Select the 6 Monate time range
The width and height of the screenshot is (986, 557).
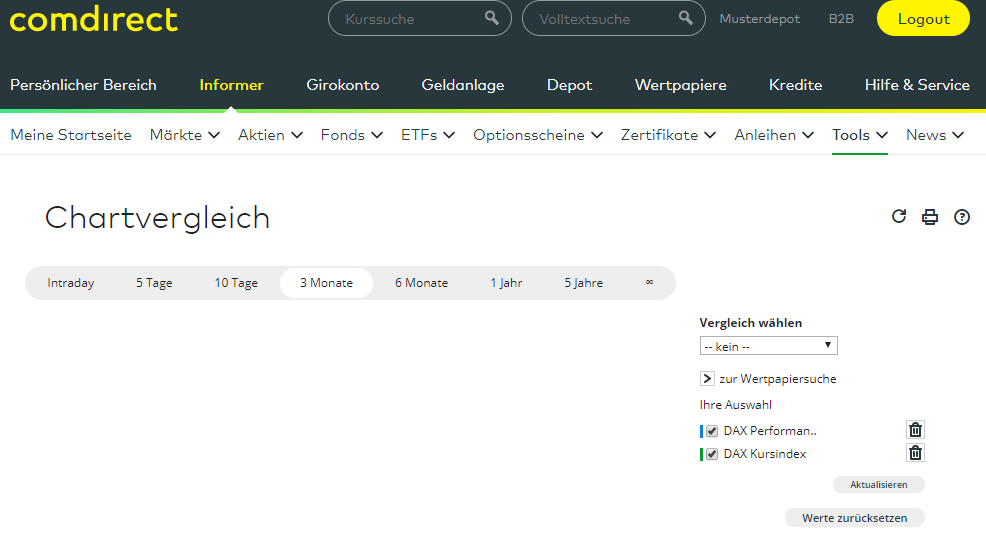tap(421, 283)
